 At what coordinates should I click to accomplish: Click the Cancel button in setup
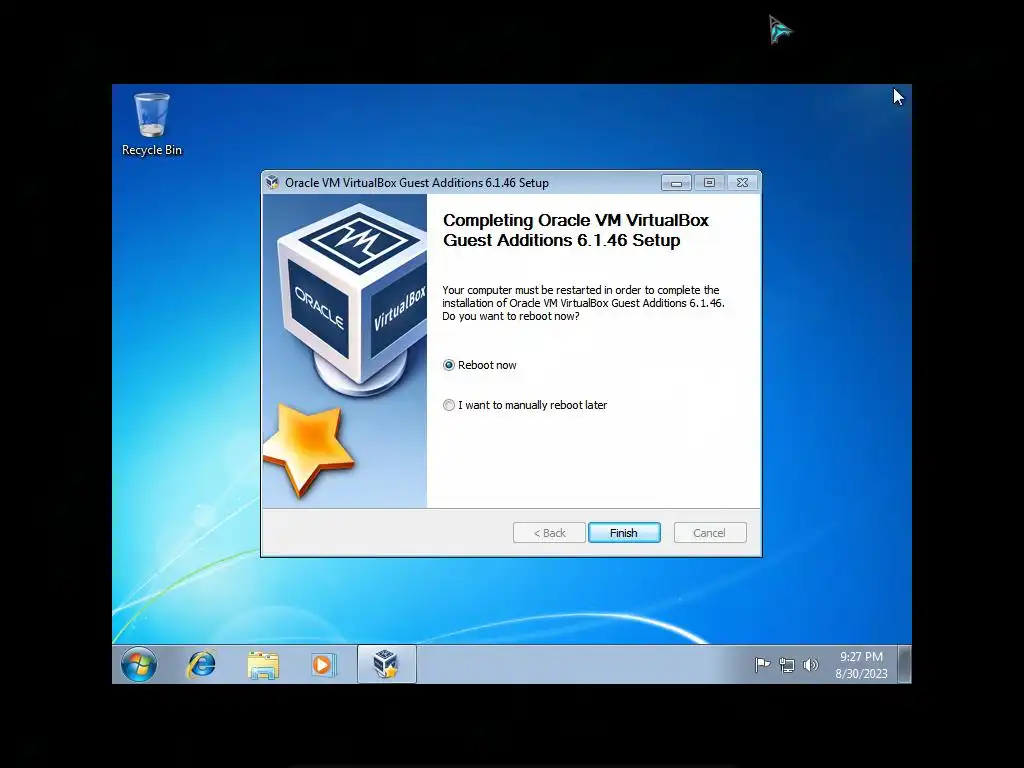point(709,533)
